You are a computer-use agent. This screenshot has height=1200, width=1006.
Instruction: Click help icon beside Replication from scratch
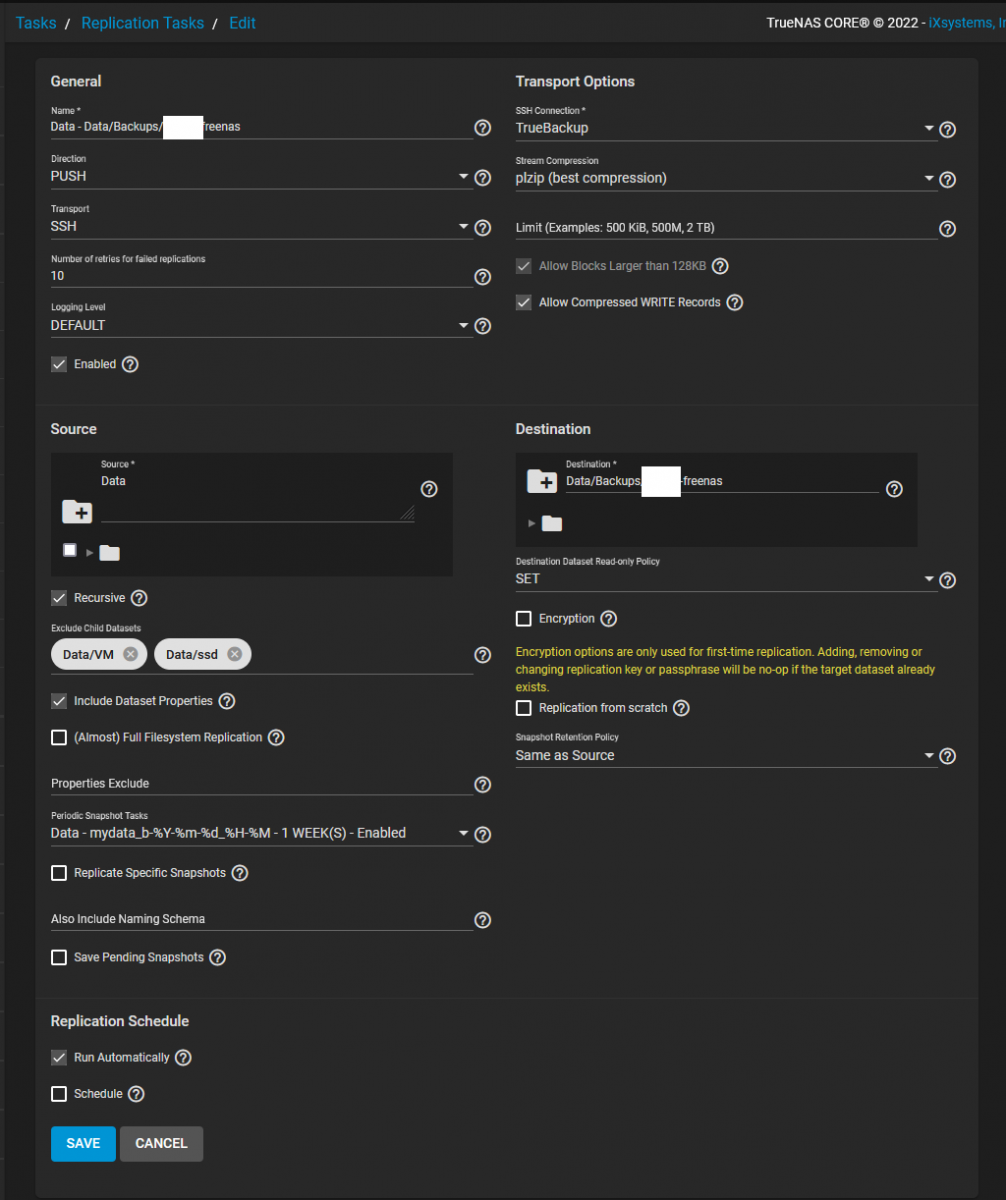[x=682, y=708]
